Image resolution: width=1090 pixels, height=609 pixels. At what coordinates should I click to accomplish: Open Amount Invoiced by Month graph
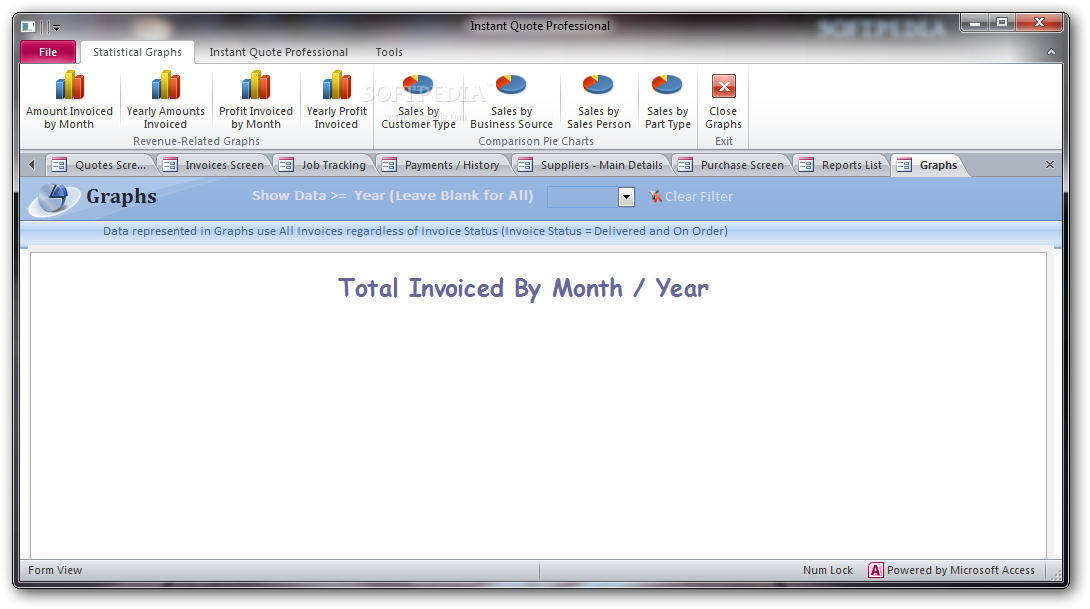[69, 100]
